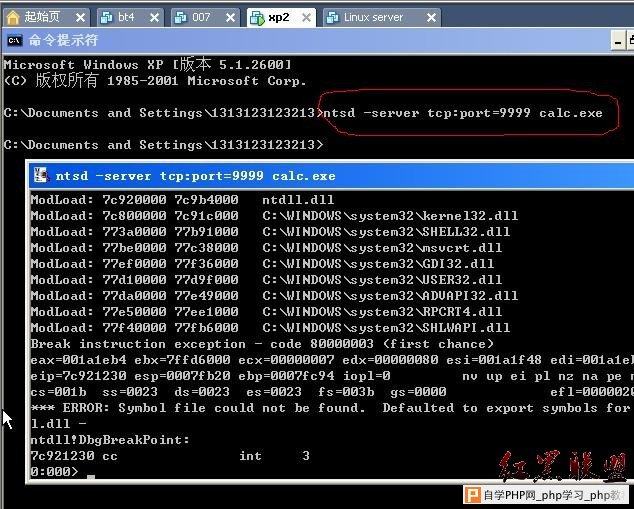The image size is (634, 509).
Task: Click the Microsoft Windows XP version line
Action: [x=147, y=65]
